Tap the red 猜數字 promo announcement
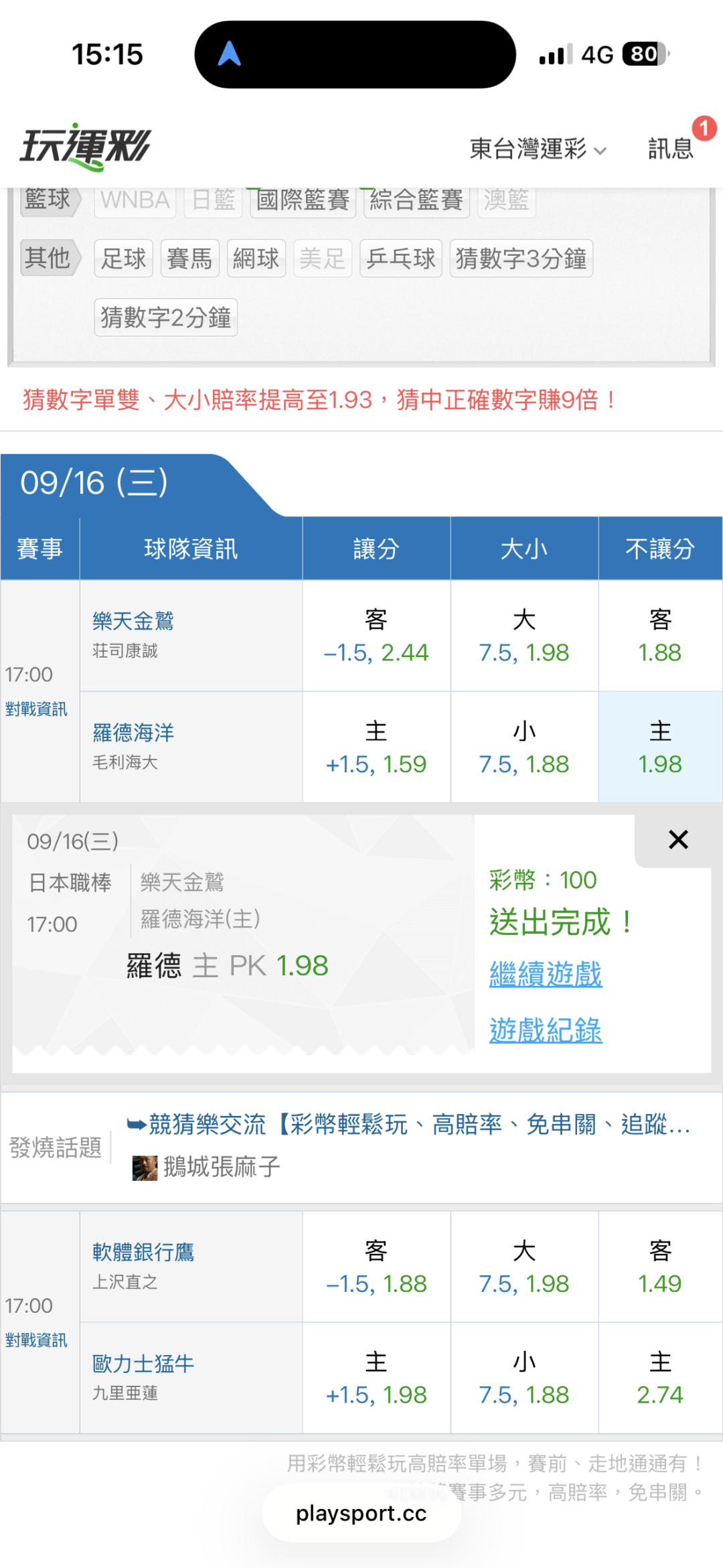This screenshot has width=723, height=1568. [320, 400]
